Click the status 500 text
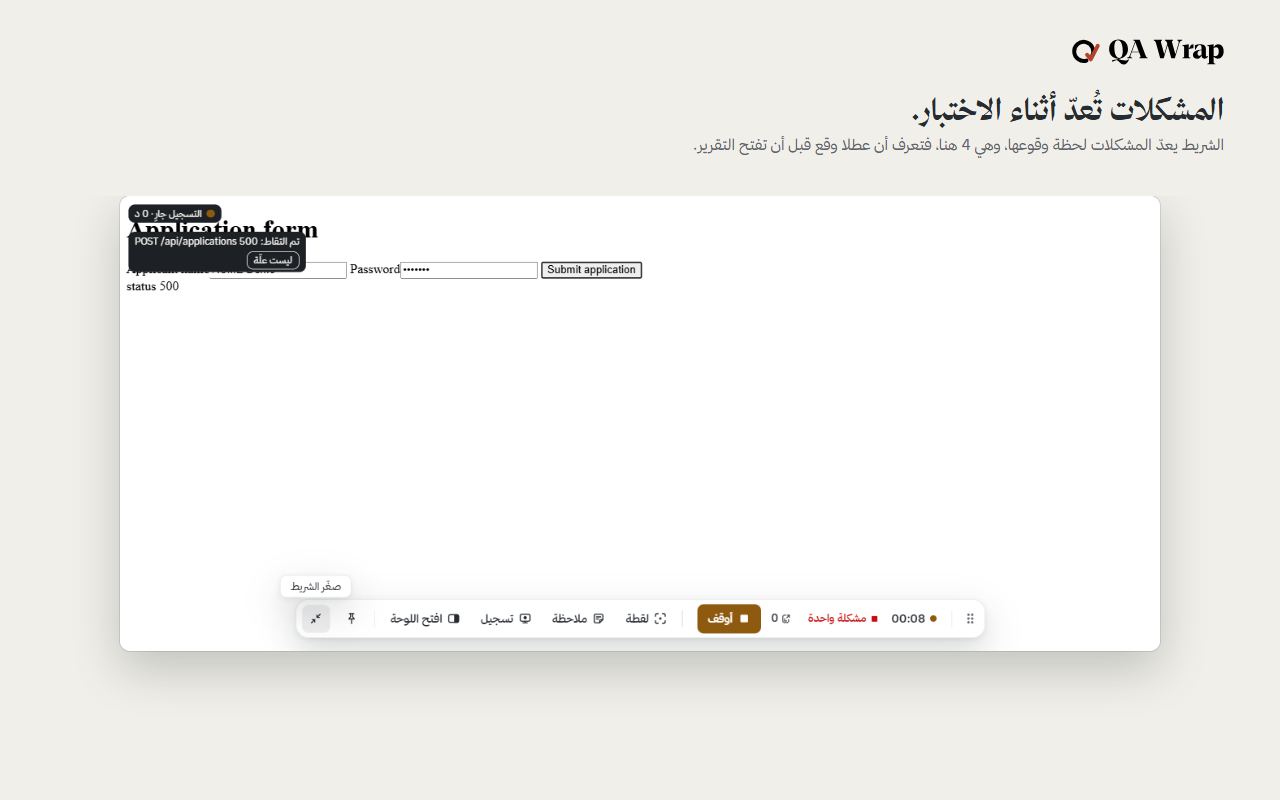The image size is (1280, 800). point(152,287)
